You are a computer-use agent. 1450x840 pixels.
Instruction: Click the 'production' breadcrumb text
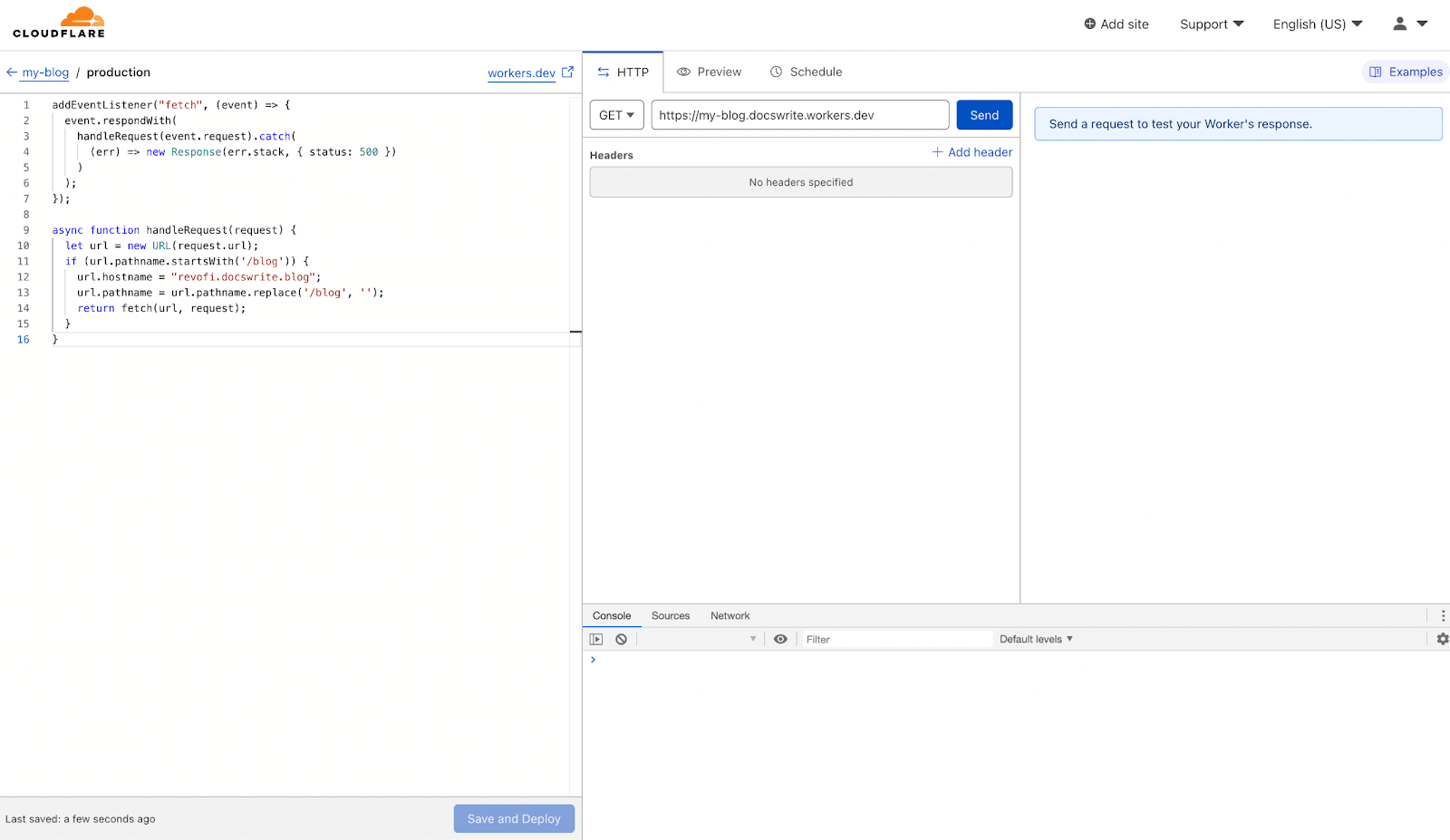(119, 72)
